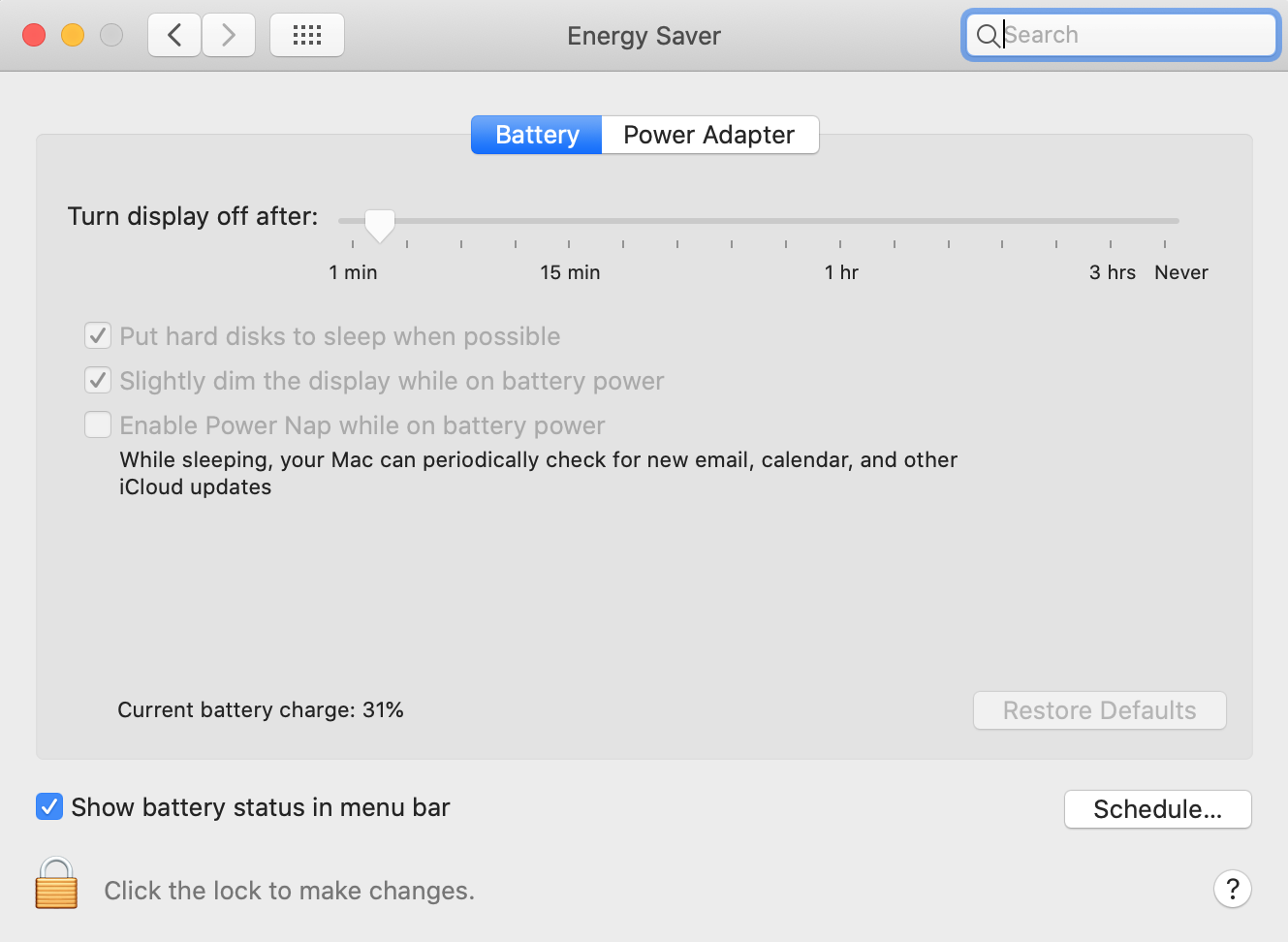
Task: Toggle Put hard disks to sleep checkbox
Action: 98,336
